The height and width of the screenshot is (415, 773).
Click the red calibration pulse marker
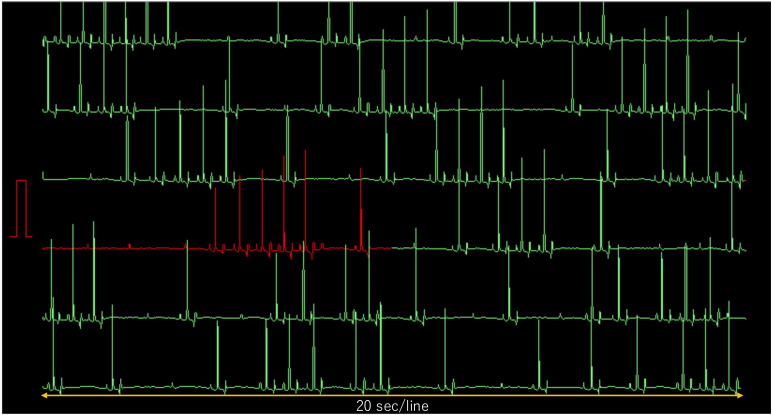tap(21, 209)
